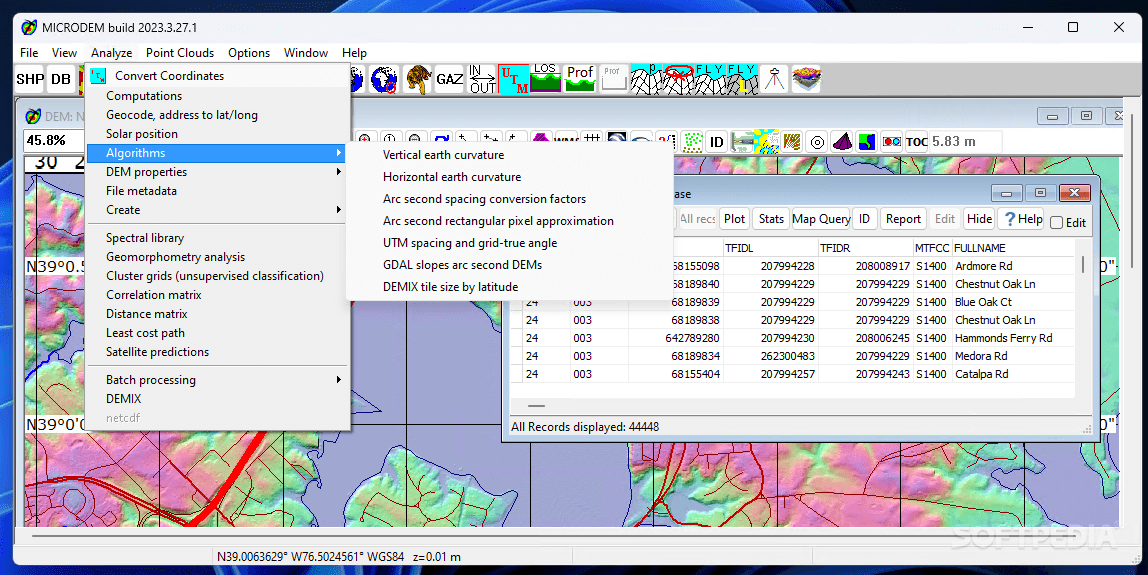
Task: Click the Plot button
Action: 734,219
